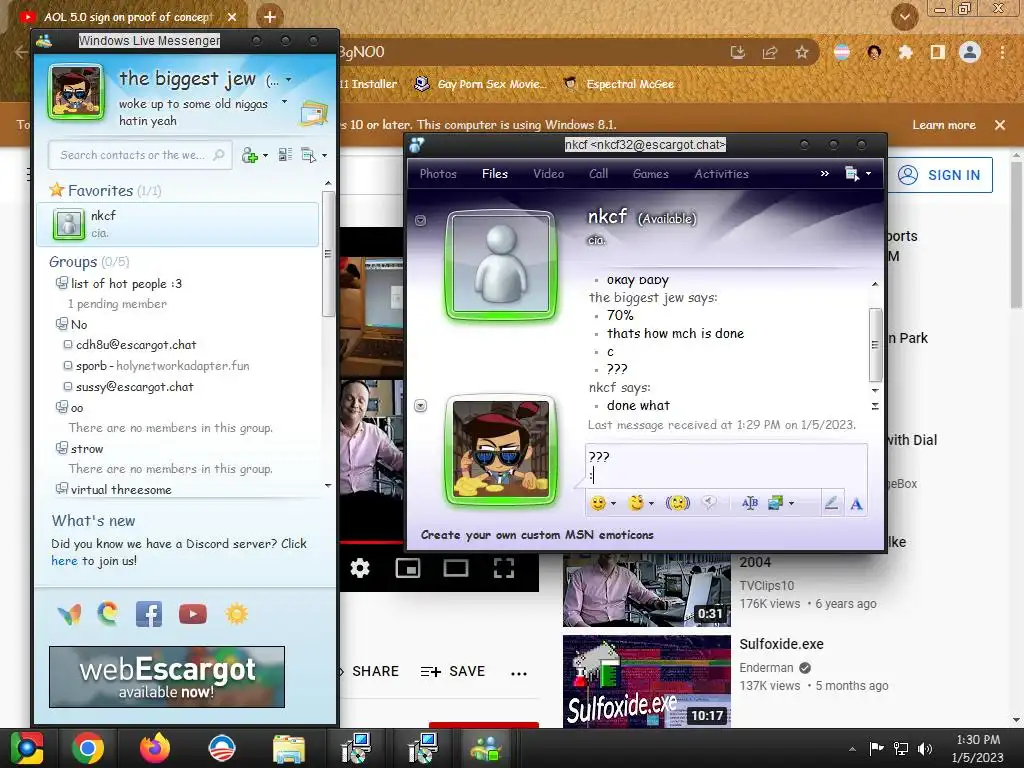Click the voice clip icon in chat
Image resolution: width=1024 pixels, height=768 pixels.
pos(709,502)
